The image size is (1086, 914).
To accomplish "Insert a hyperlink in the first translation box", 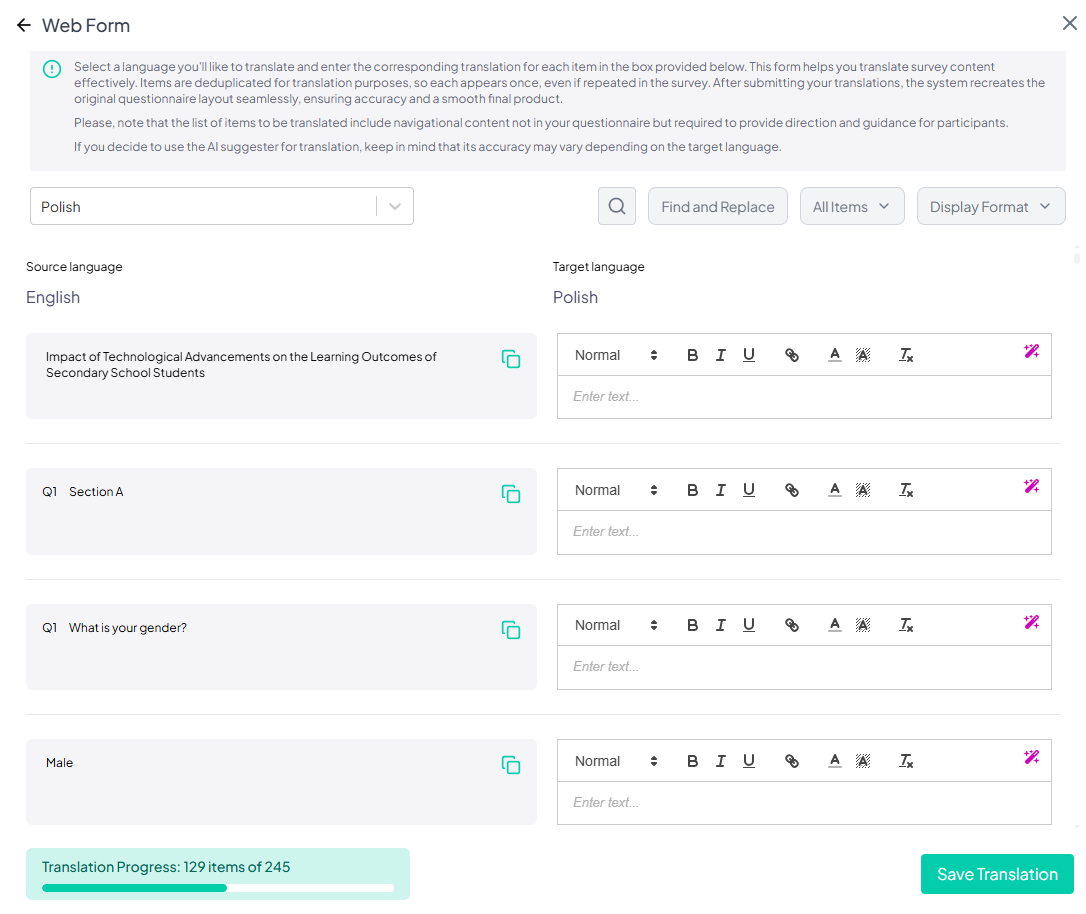I will pyautogui.click(x=791, y=355).
